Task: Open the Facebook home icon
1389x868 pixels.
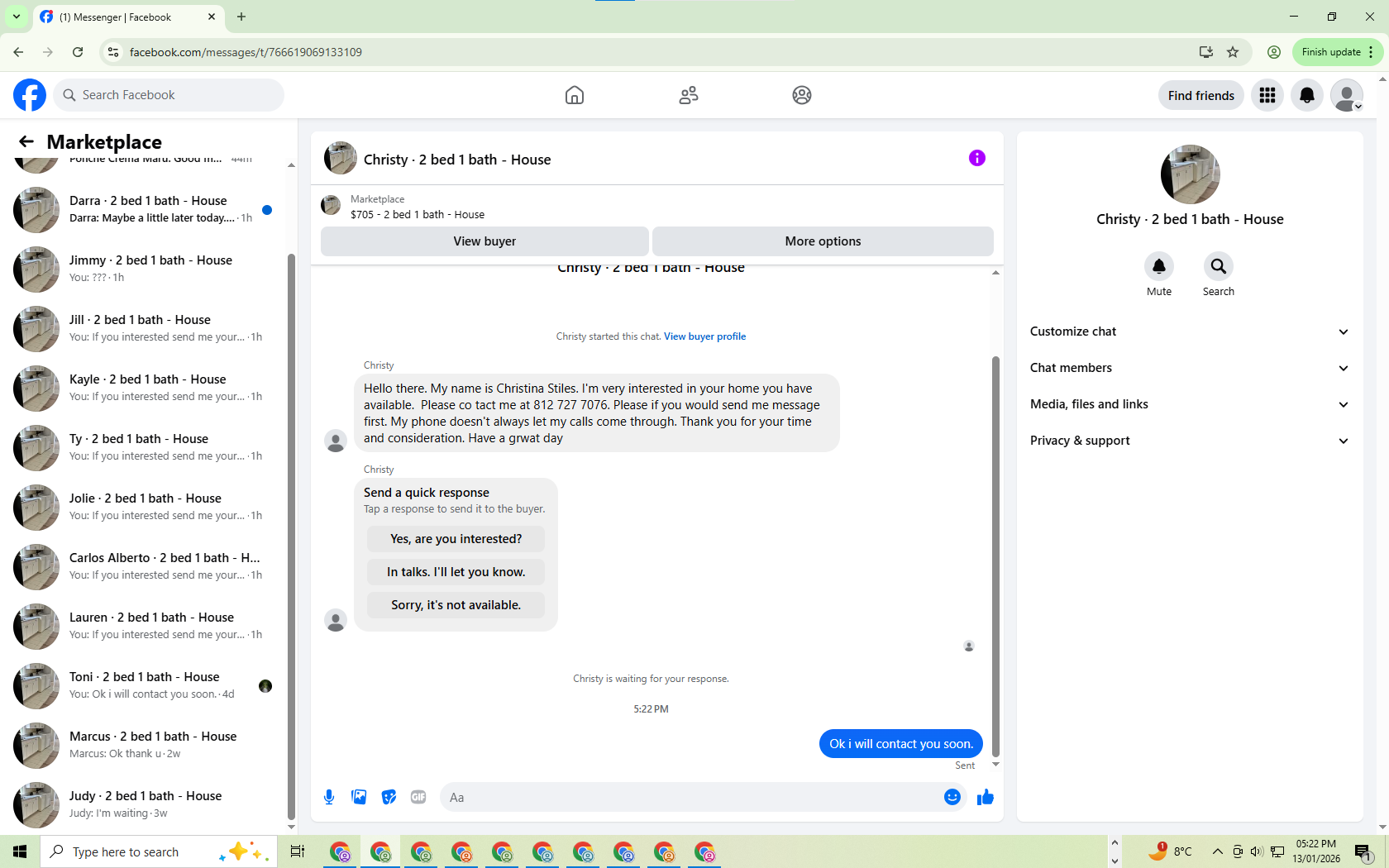Action: [x=575, y=95]
